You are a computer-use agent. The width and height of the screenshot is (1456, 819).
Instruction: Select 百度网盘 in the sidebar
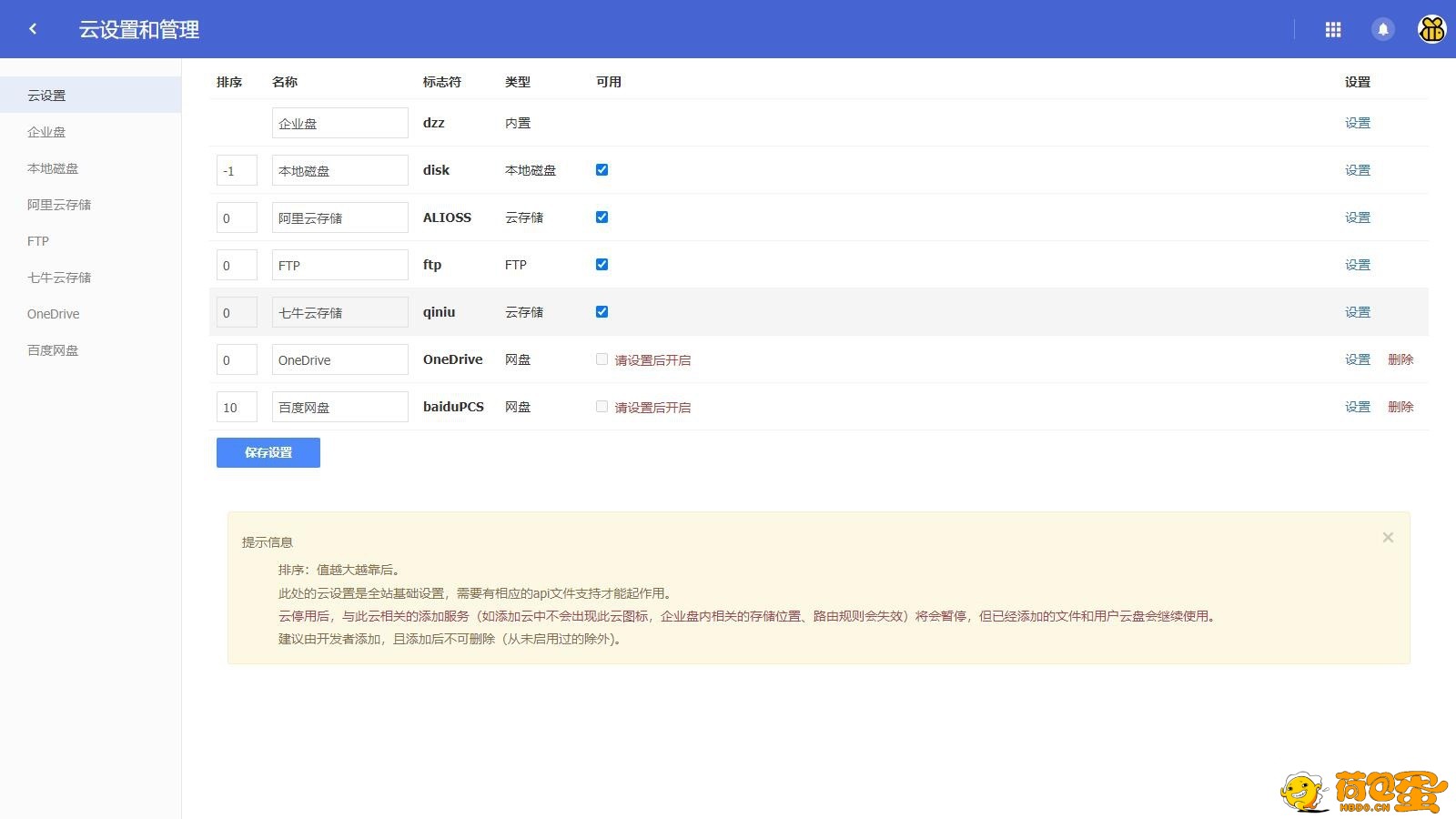[x=91, y=350]
